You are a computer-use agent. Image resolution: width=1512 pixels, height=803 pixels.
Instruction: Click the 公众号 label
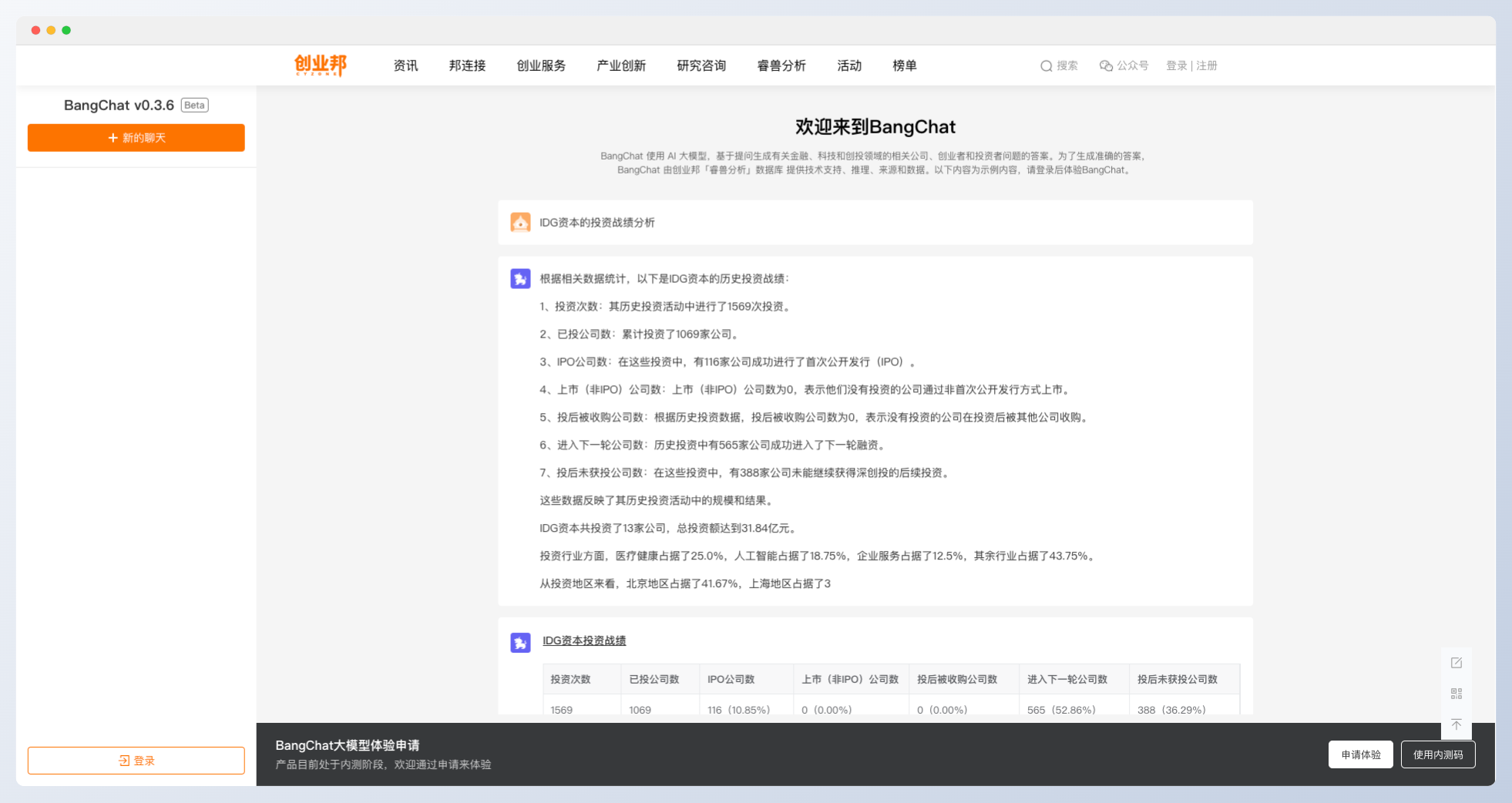(x=1133, y=66)
